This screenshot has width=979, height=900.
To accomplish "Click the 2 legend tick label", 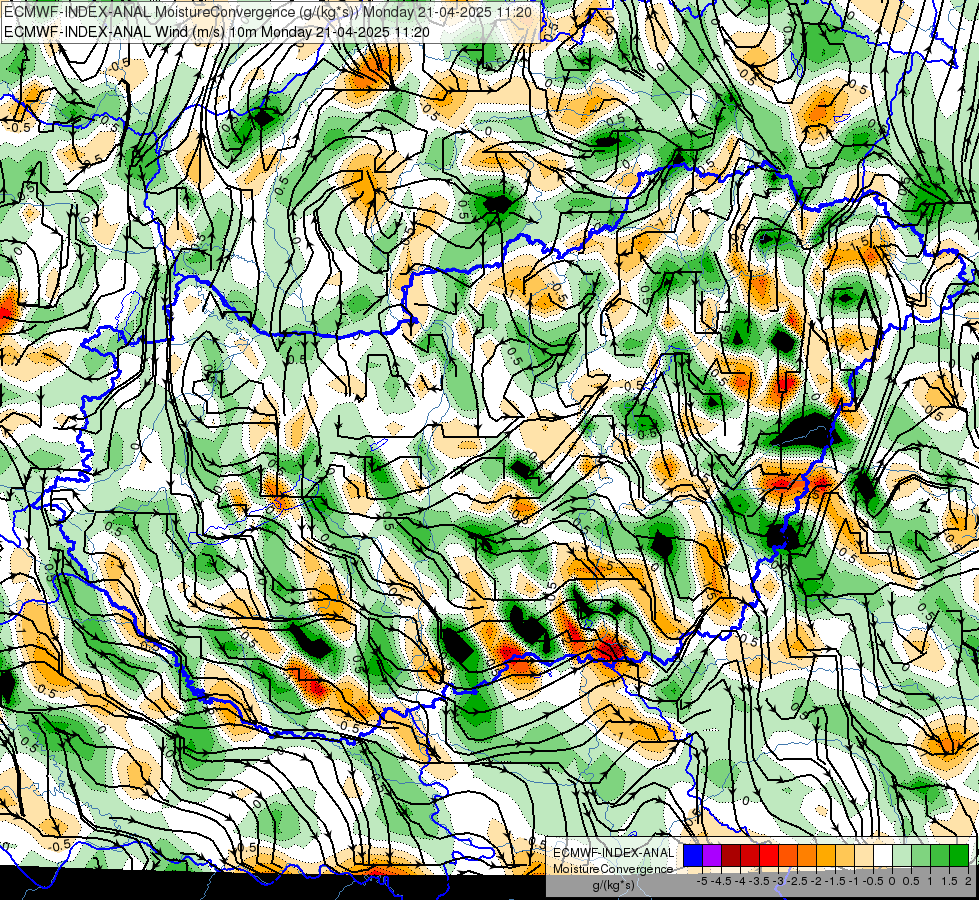I will click(968, 881).
